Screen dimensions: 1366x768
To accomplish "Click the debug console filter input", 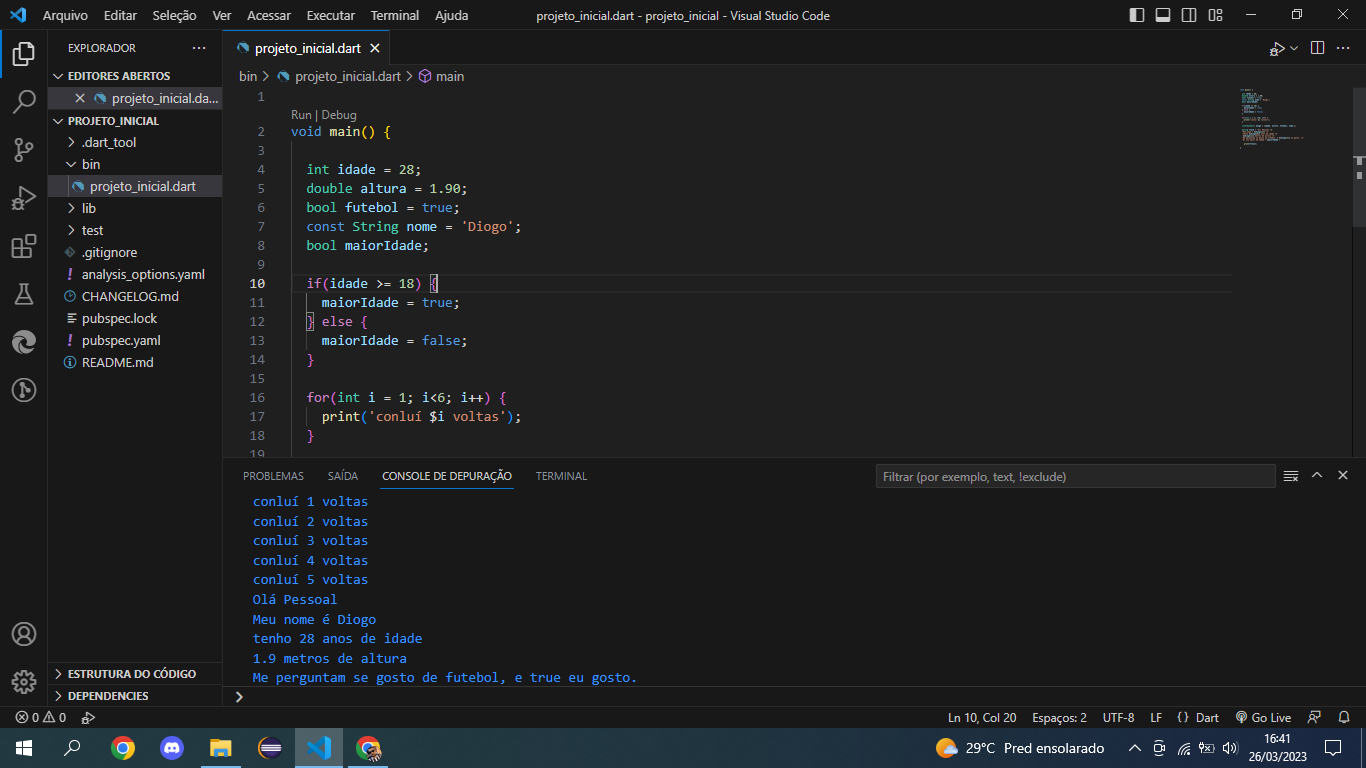I will [x=1075, y=476].
